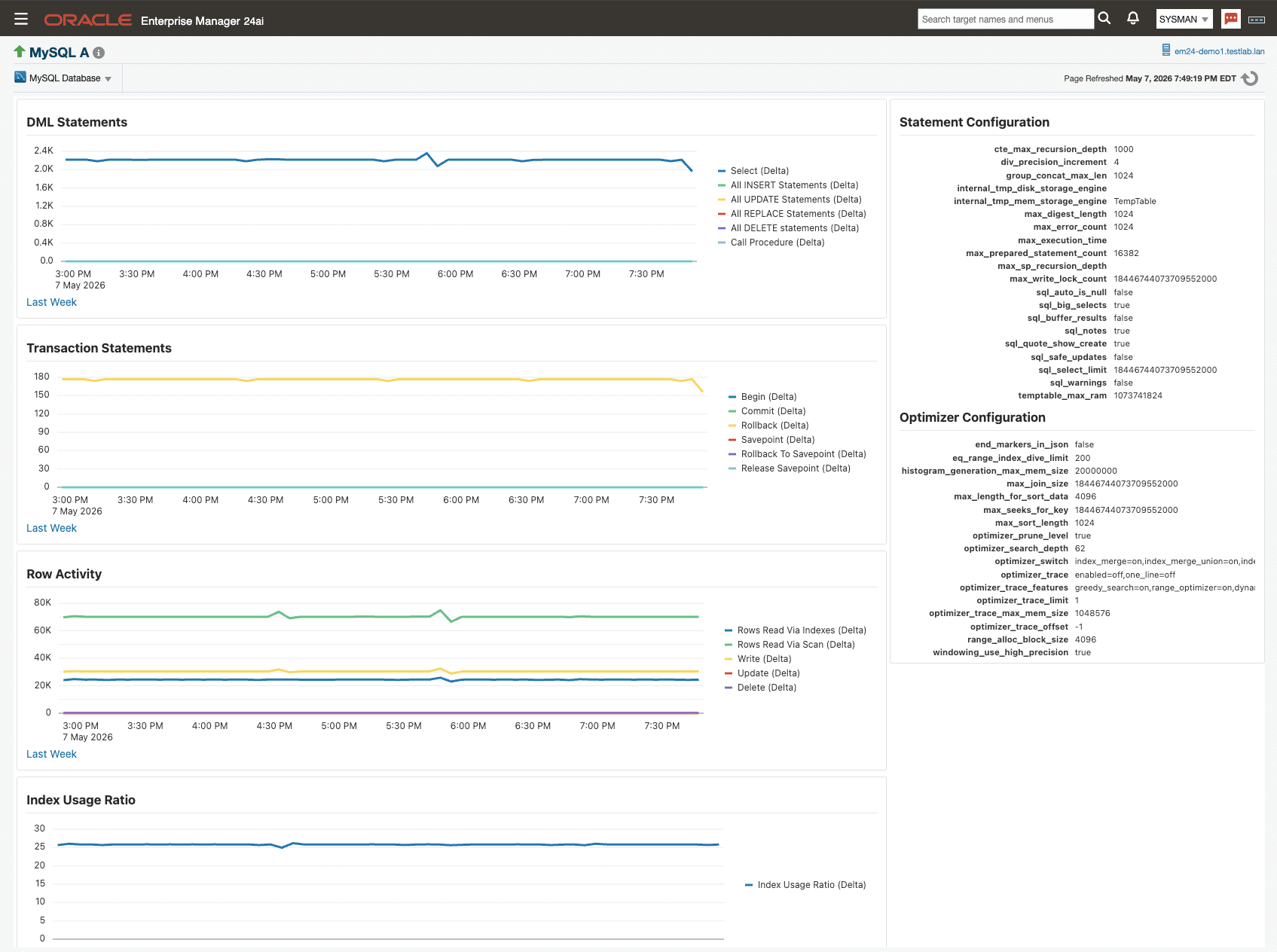1277x952 pixels.
Task: Select eq_range_index_dive_limit value 200
Action: point(1083,458)
